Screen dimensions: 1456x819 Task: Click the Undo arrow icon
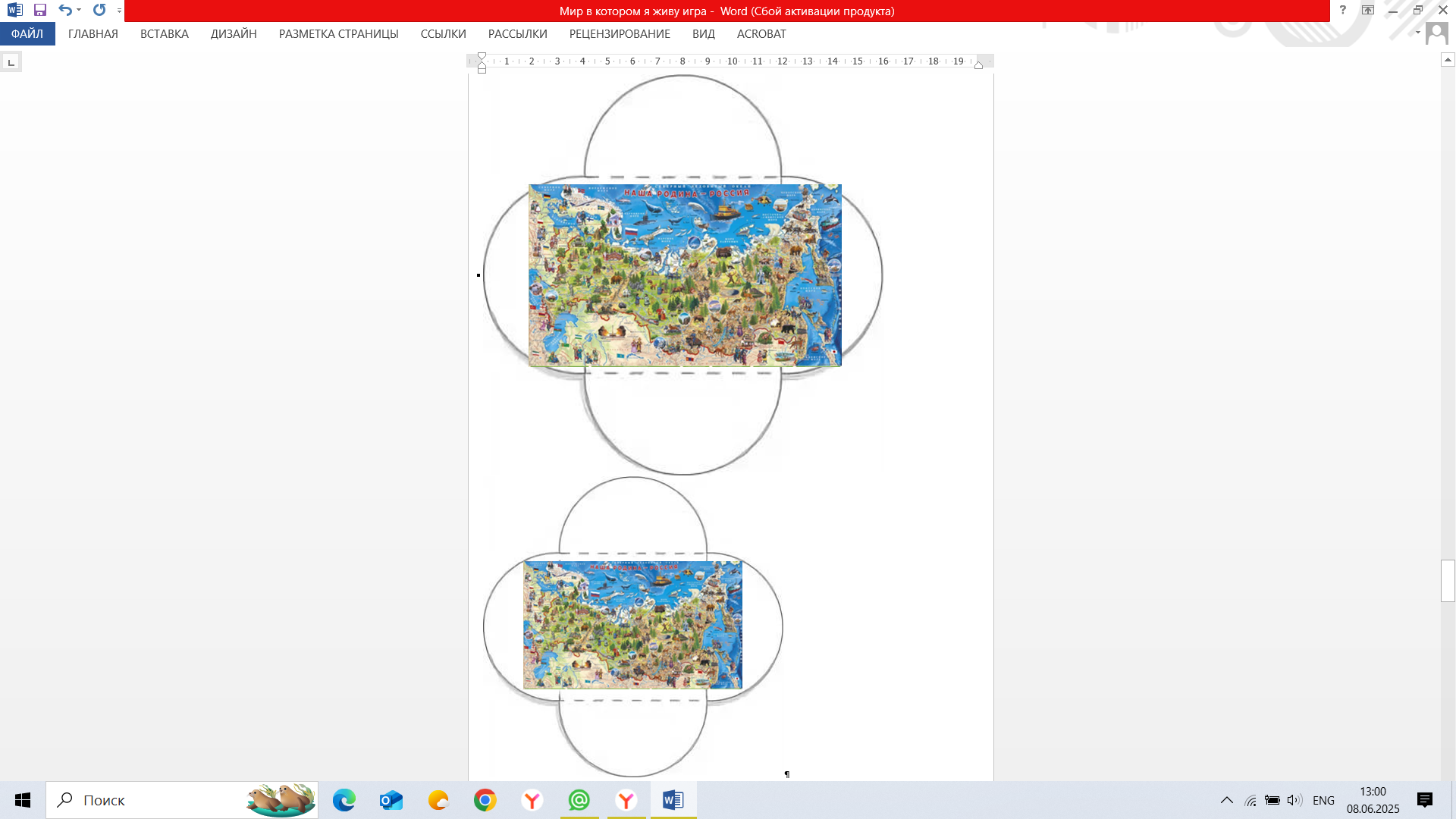(64, 11)
